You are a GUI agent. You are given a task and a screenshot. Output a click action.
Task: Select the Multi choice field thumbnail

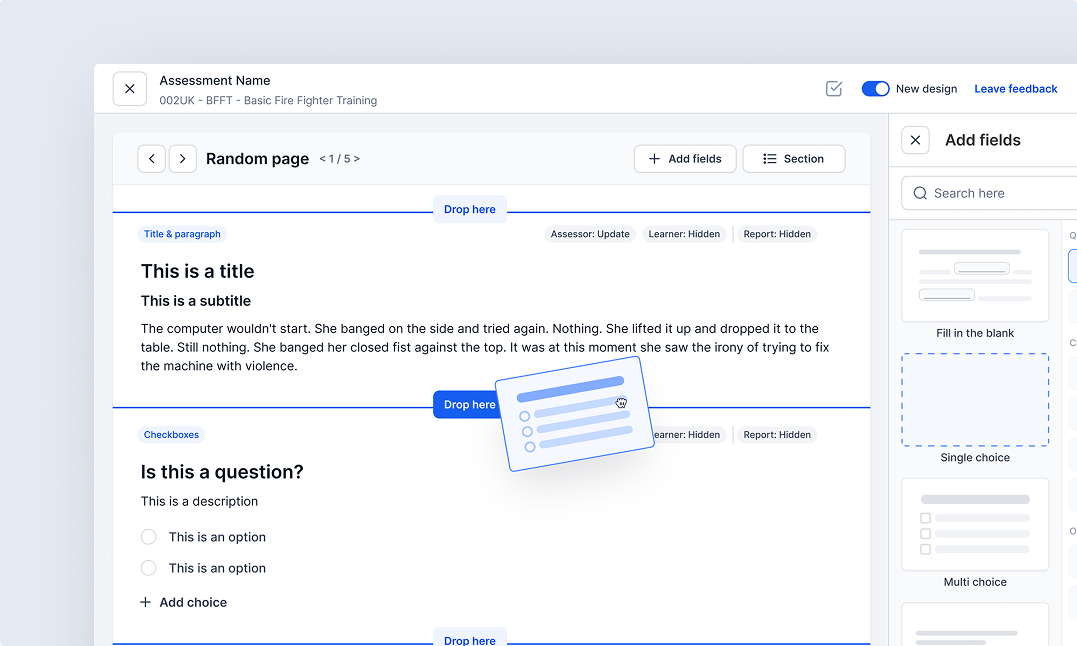coord(975,524)
